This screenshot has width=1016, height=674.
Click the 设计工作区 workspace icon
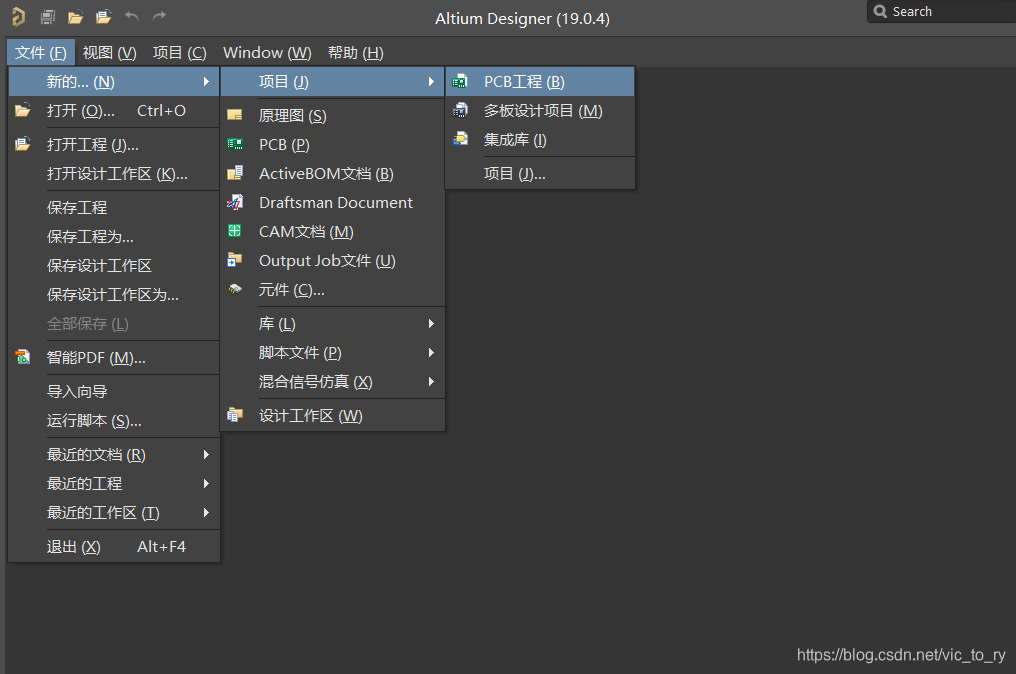pyautogui.click(x=235, y=415)
